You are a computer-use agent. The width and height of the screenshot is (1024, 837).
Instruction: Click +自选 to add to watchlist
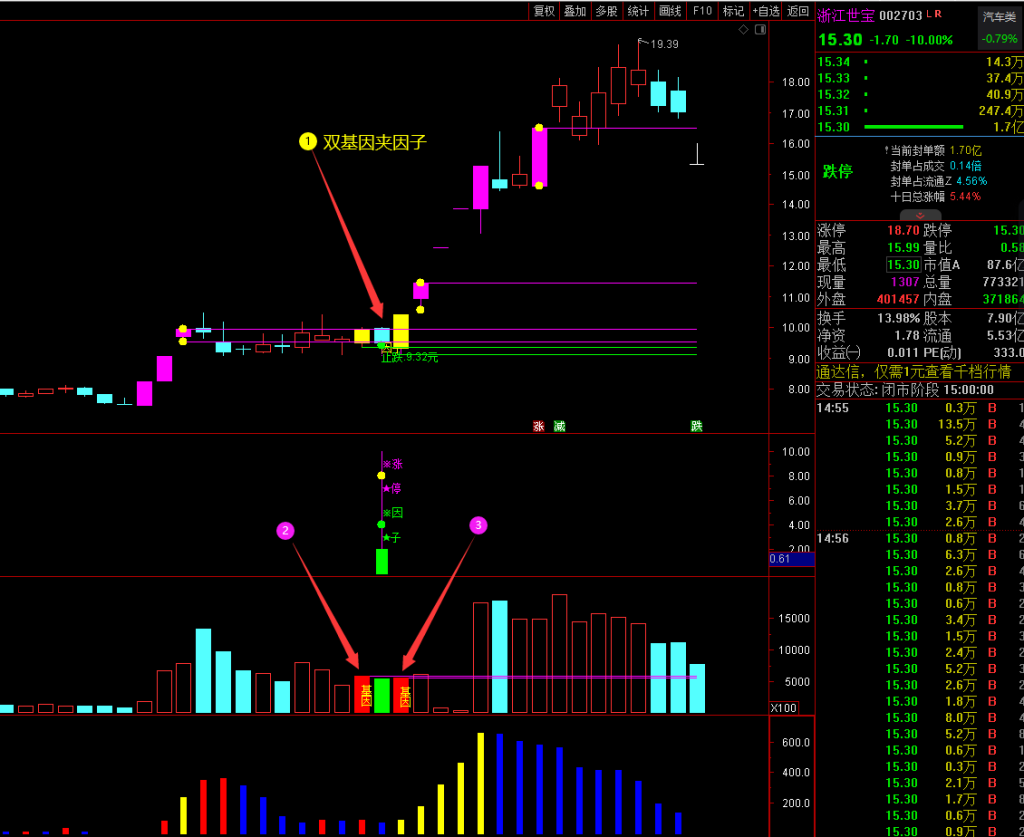point(765,11)
